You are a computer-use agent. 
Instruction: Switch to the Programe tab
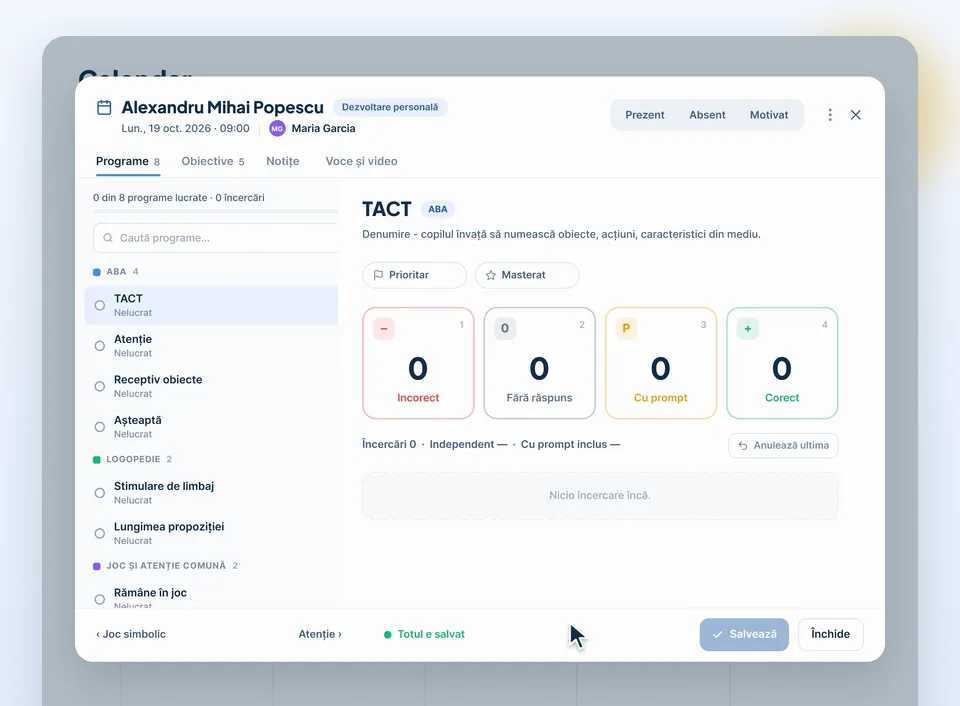pos(128,162)
